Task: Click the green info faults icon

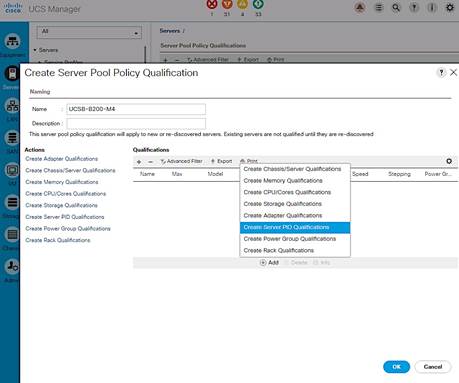Action: [258, 4]
